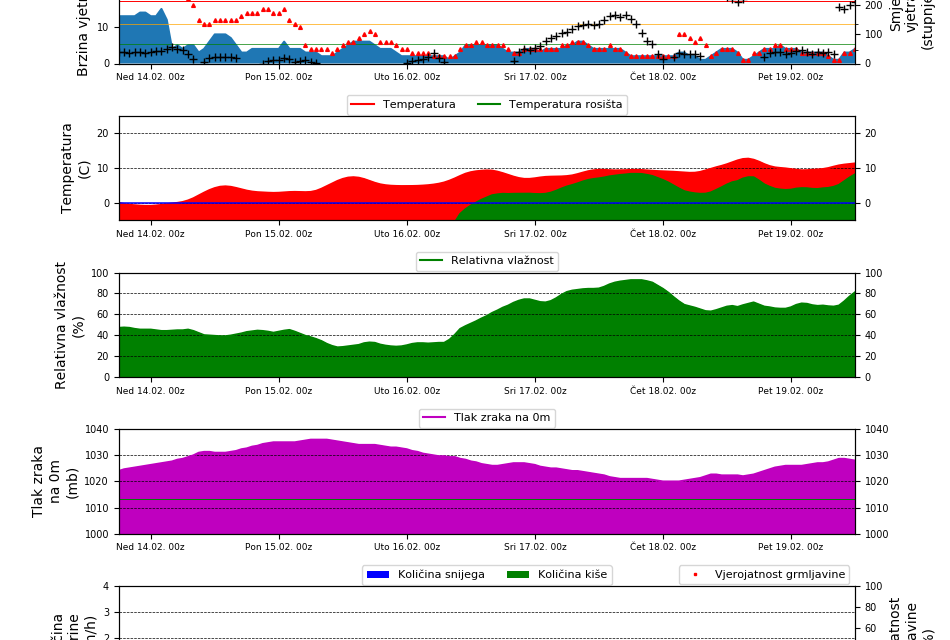
Task: Click 'Pon 15.02. 00z' under the temperature chart
Action: pyautogui.click(x=279, y=234)
